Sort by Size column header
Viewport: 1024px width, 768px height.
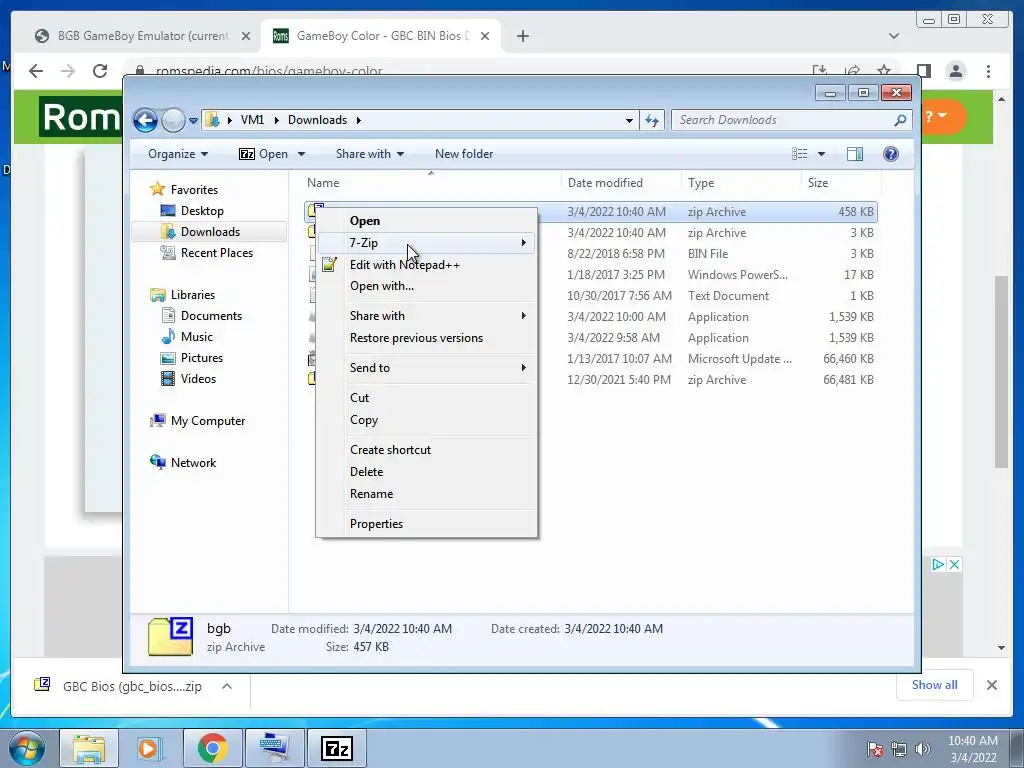tap(840, 184)
